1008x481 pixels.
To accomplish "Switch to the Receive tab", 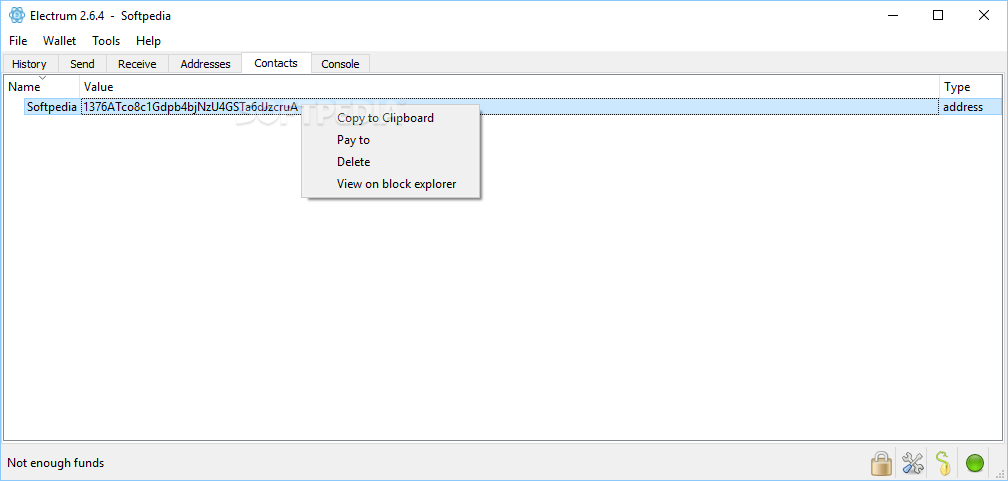I will pyautogui.click(x=137, y=64).
